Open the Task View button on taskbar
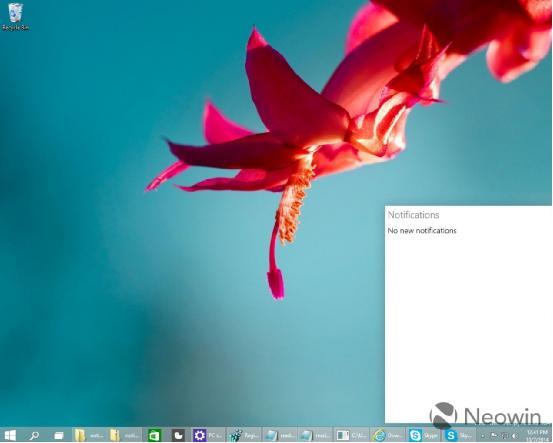This screenshot has height=443, width=553. 59,436
